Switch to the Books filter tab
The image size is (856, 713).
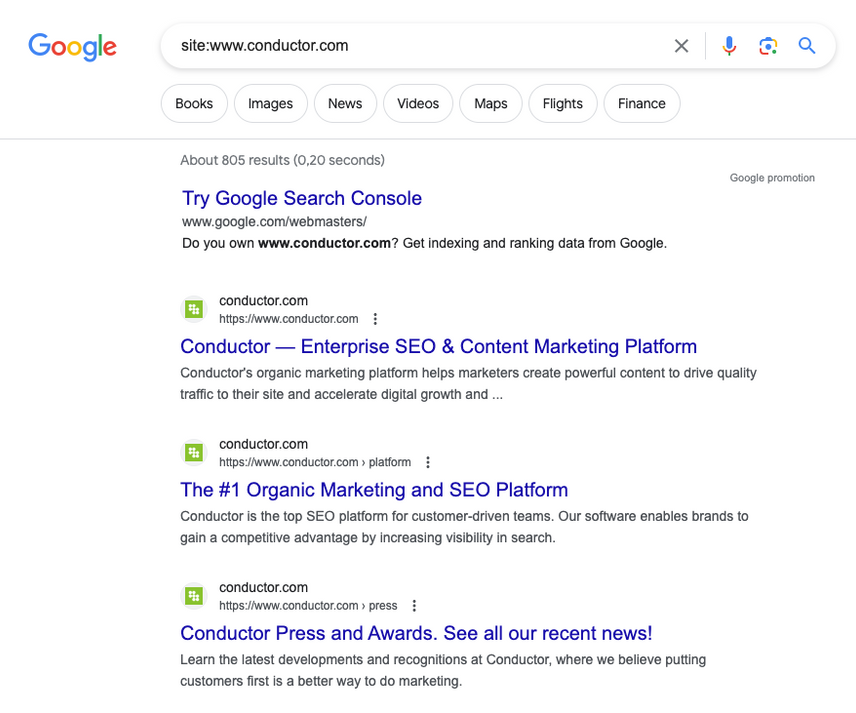[194, 103]
